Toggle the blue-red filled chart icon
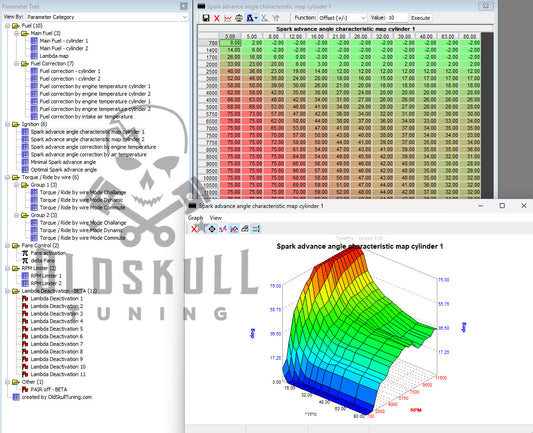The width and height of the screenshot is (533, 433). 234,229
